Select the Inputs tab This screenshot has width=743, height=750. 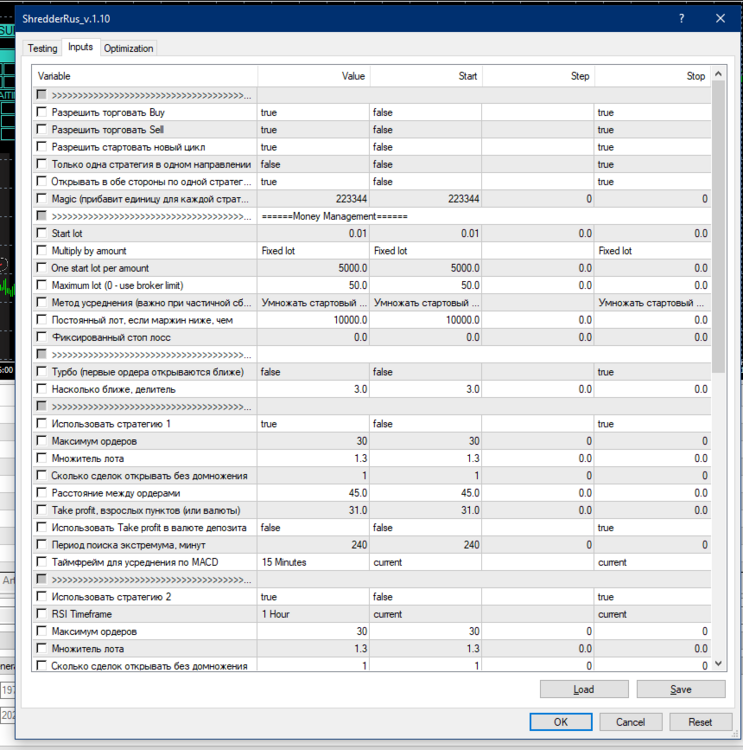[x=80, y=47]
